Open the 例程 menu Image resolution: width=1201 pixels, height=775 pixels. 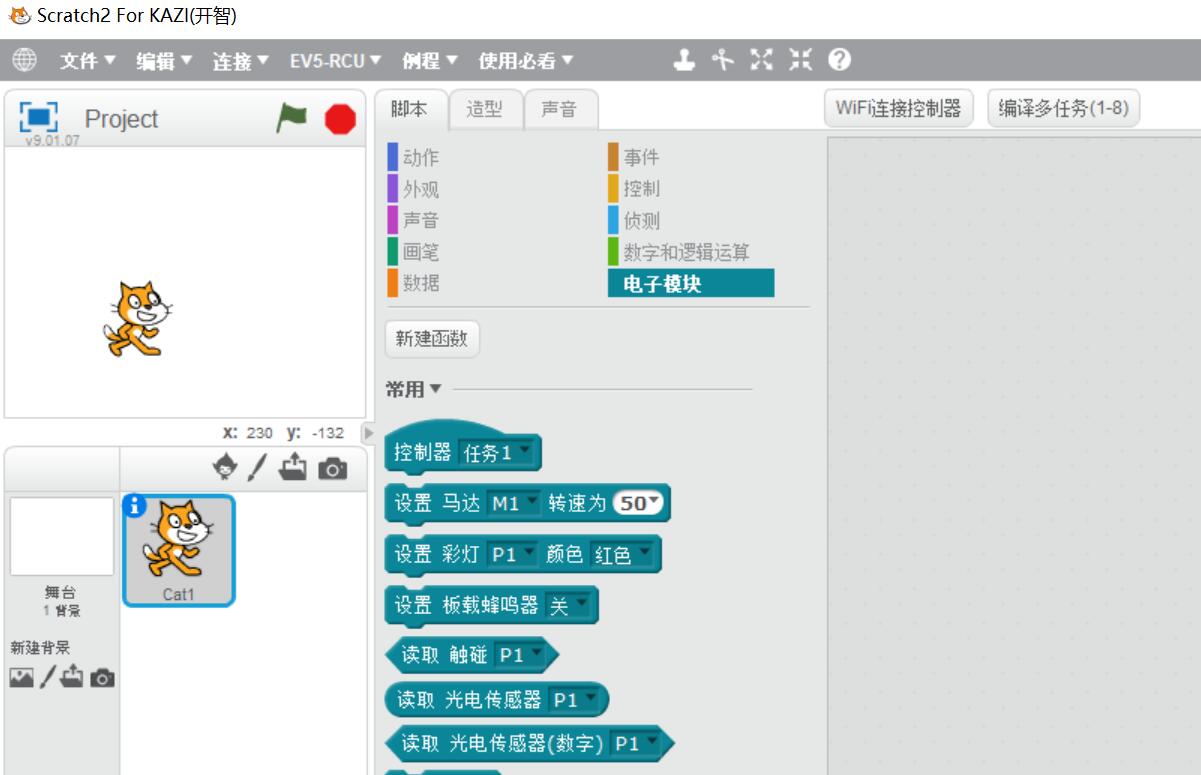coord(430,61)
